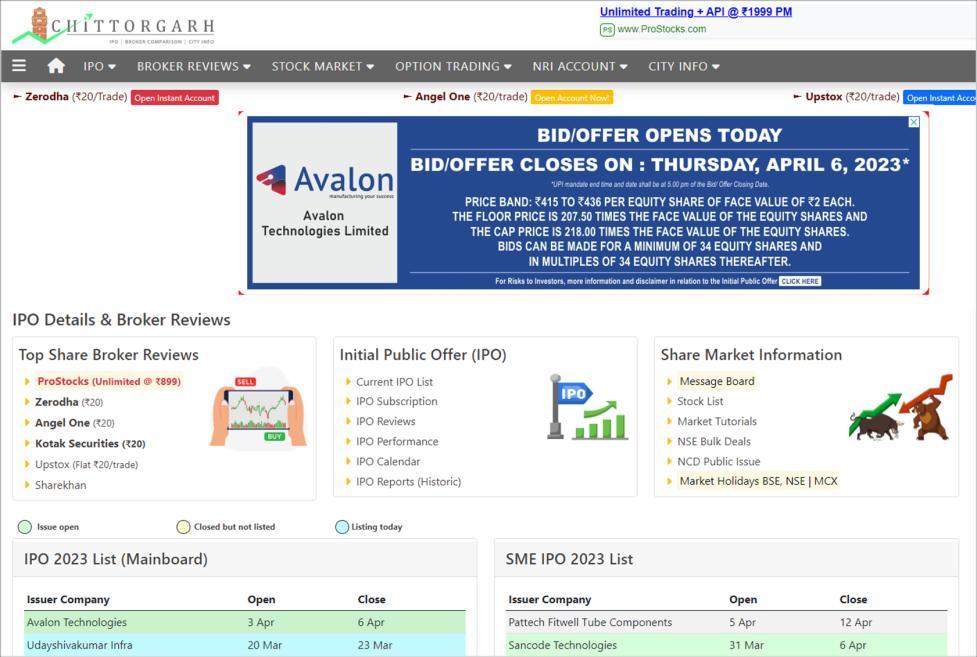
Task: Open Market Tutorials link
Action: (x=717, y=421)
